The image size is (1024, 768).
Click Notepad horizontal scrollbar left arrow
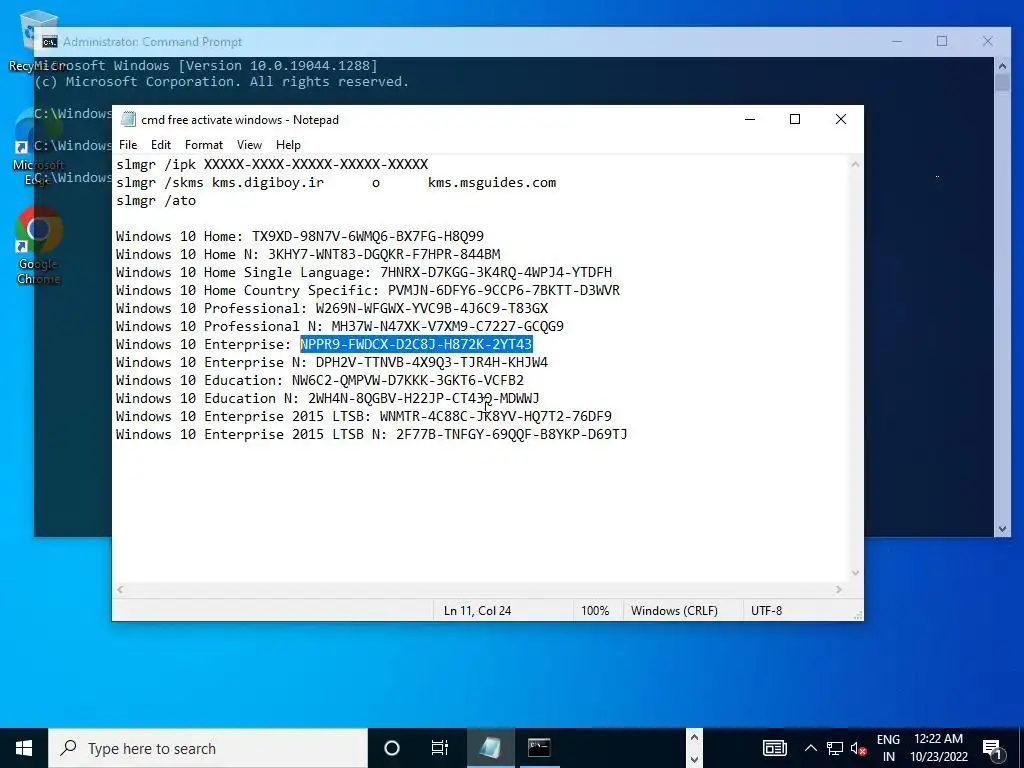tap(120, 590)
